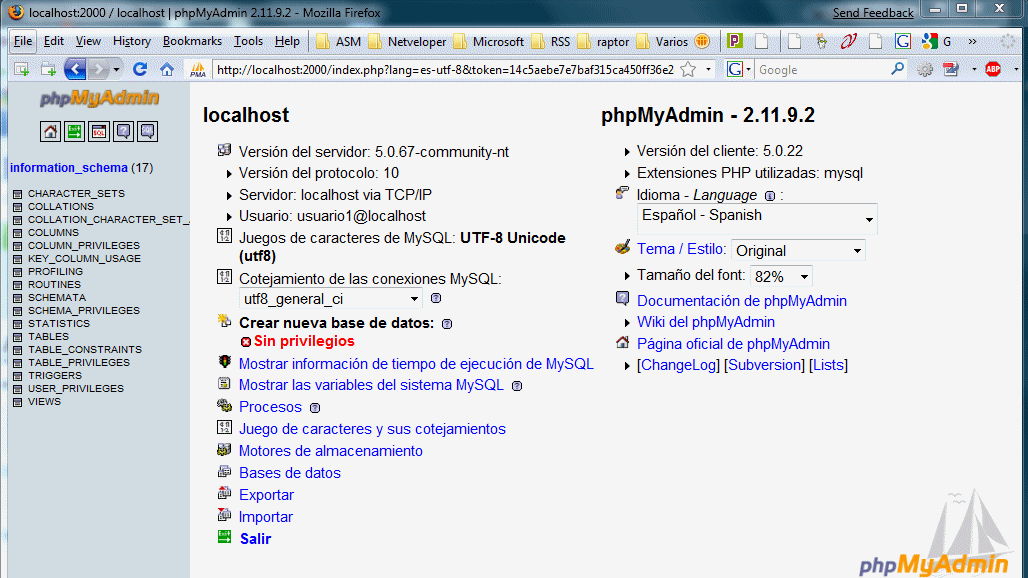Open new tab icon on navigation toolbar
Viewport: 1028px width, 578px height.
(22, 69)
